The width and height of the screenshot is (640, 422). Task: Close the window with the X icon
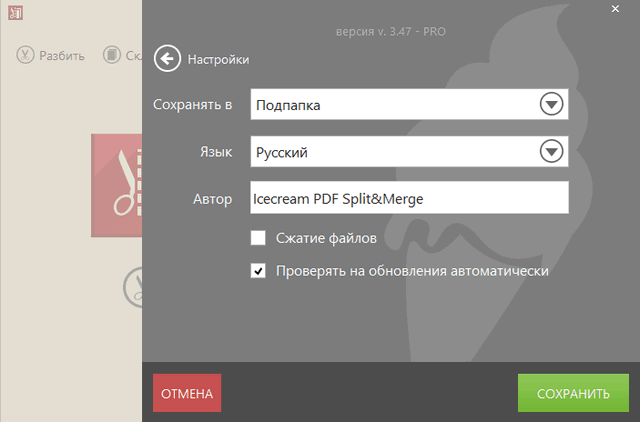point(614,9)
